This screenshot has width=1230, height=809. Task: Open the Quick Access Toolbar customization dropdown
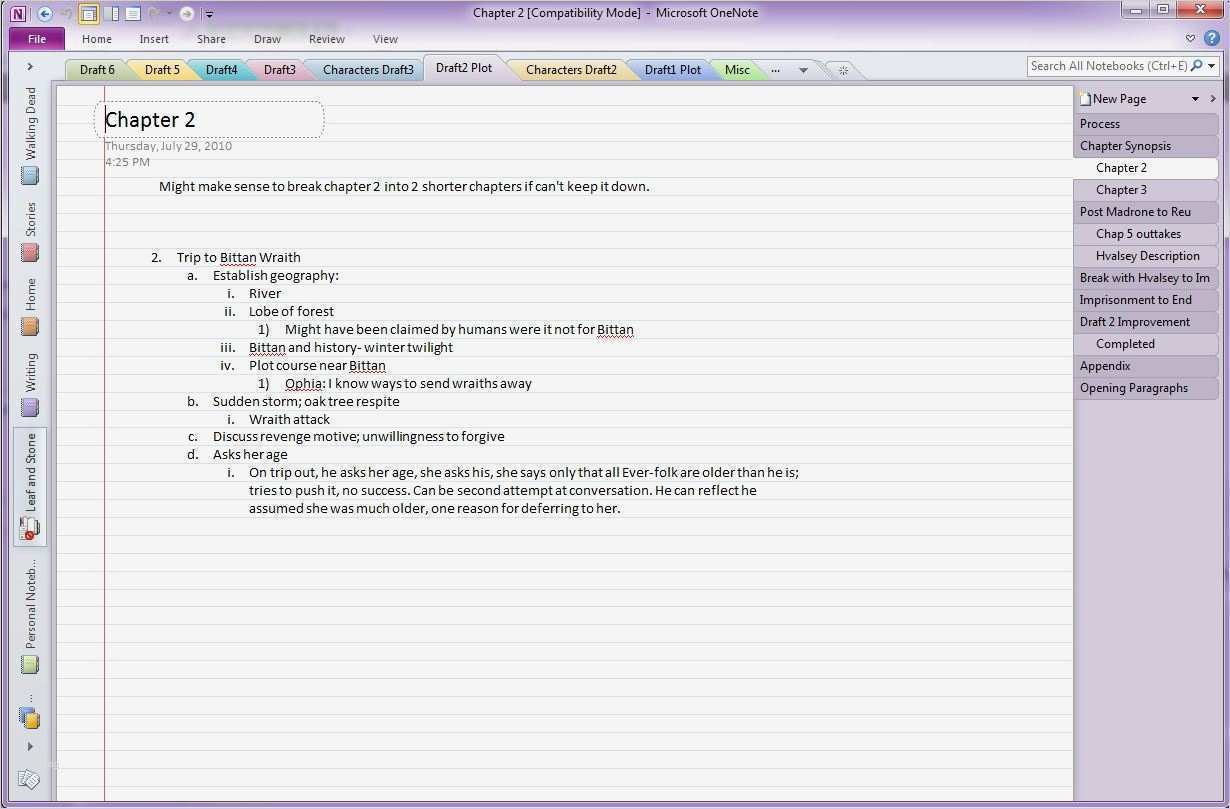click(208, 13)
